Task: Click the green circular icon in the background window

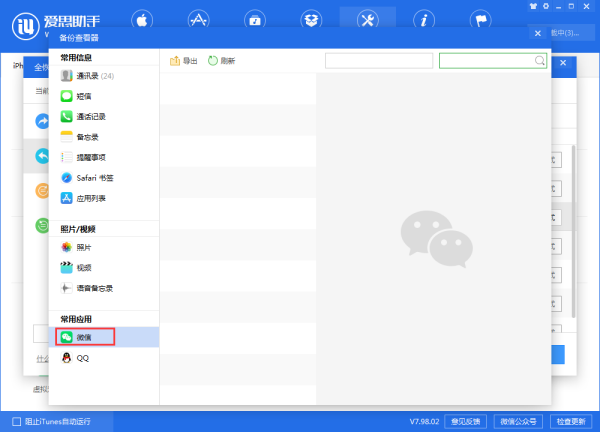Action: (42, 225)
